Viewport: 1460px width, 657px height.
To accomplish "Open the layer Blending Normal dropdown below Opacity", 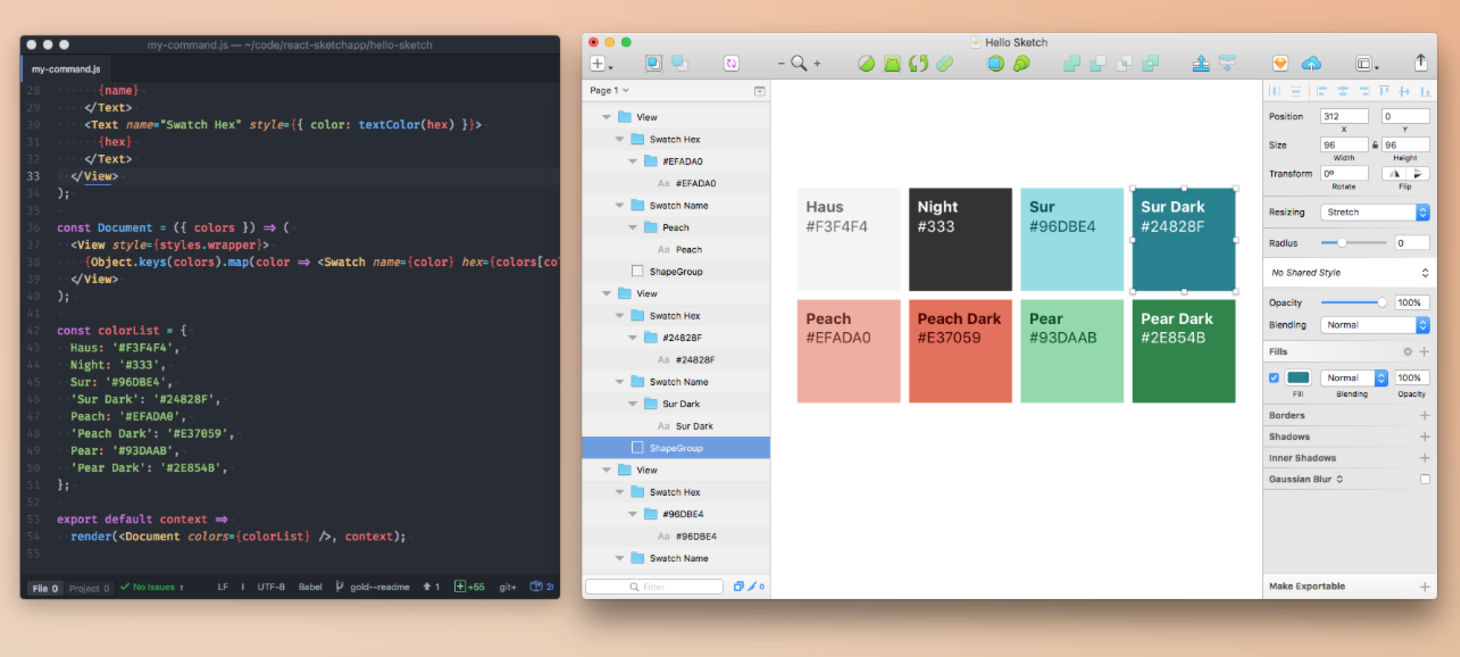I will point(1375,325).
